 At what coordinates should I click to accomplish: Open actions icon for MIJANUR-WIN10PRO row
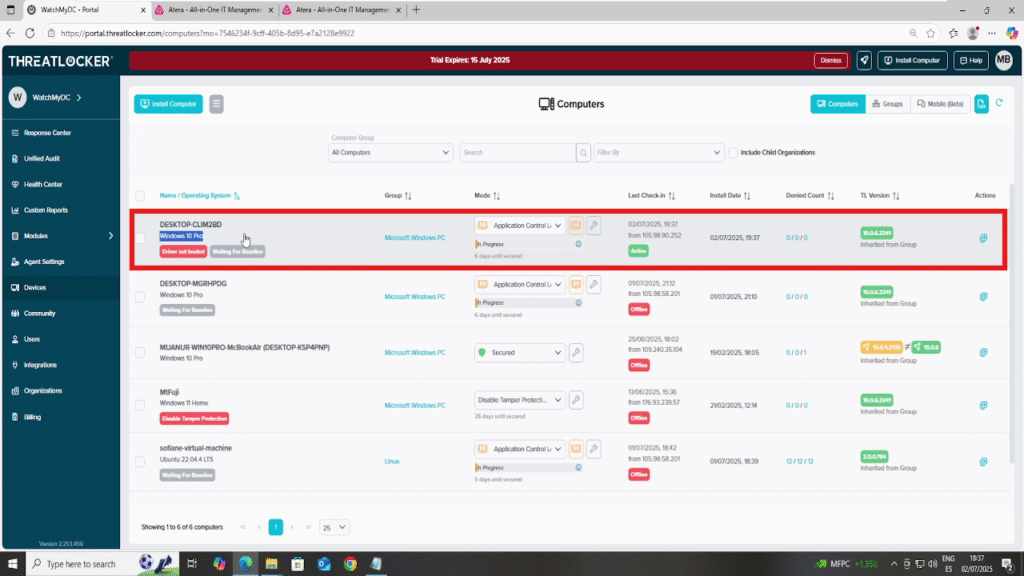pyautogui.click(x=983, y=353)
